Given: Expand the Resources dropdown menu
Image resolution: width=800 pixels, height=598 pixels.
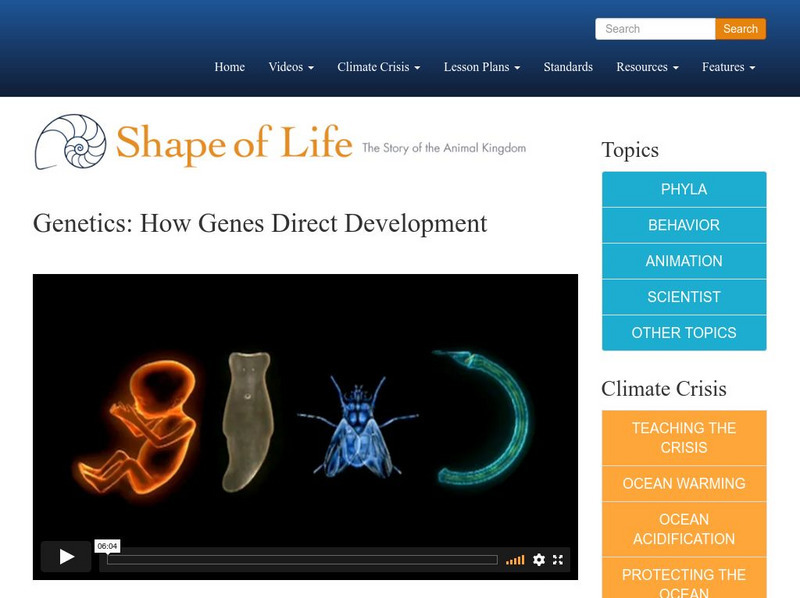Looking at the screenshot, I should click(x=647, y=67).
